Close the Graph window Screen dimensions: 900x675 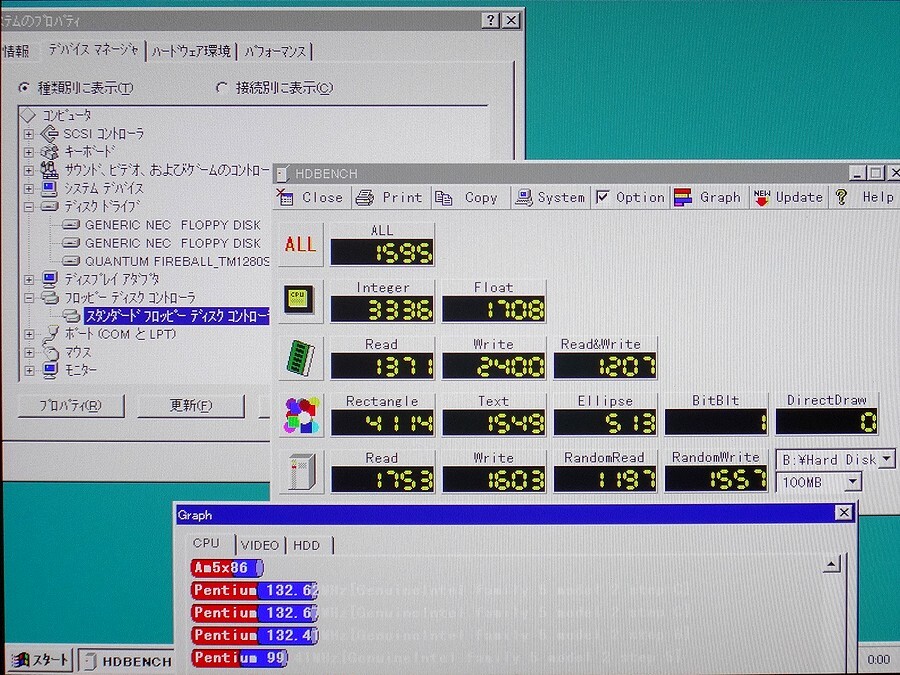tap(843, 513)
